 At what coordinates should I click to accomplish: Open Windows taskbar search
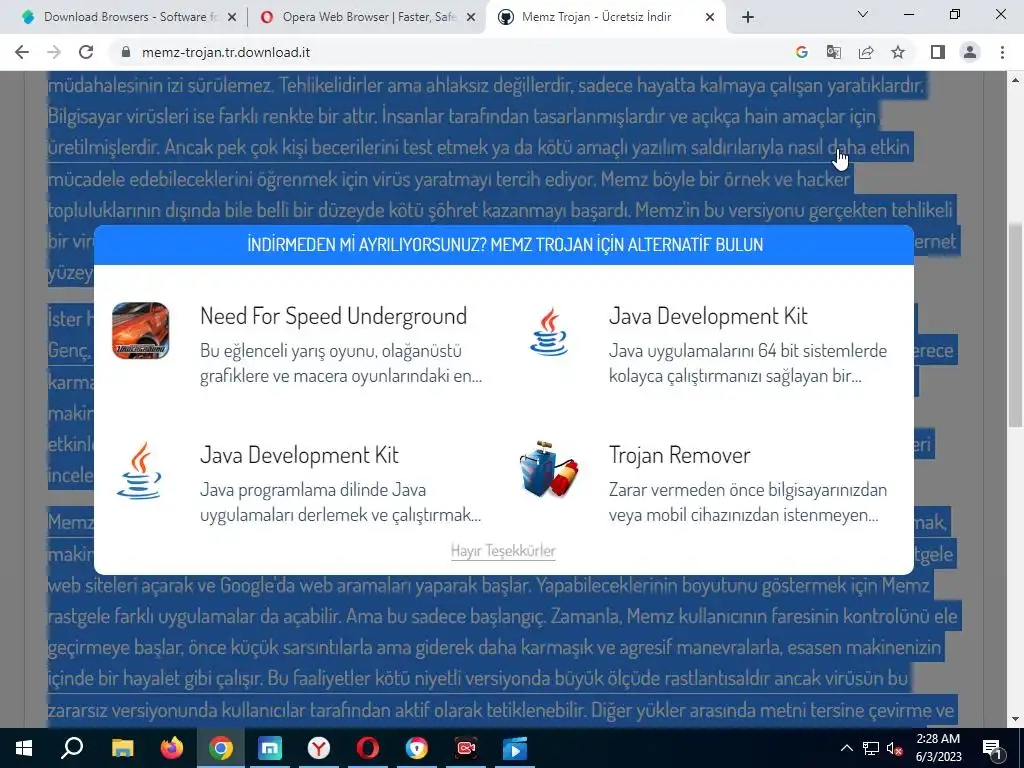click(x=72, y=748)
